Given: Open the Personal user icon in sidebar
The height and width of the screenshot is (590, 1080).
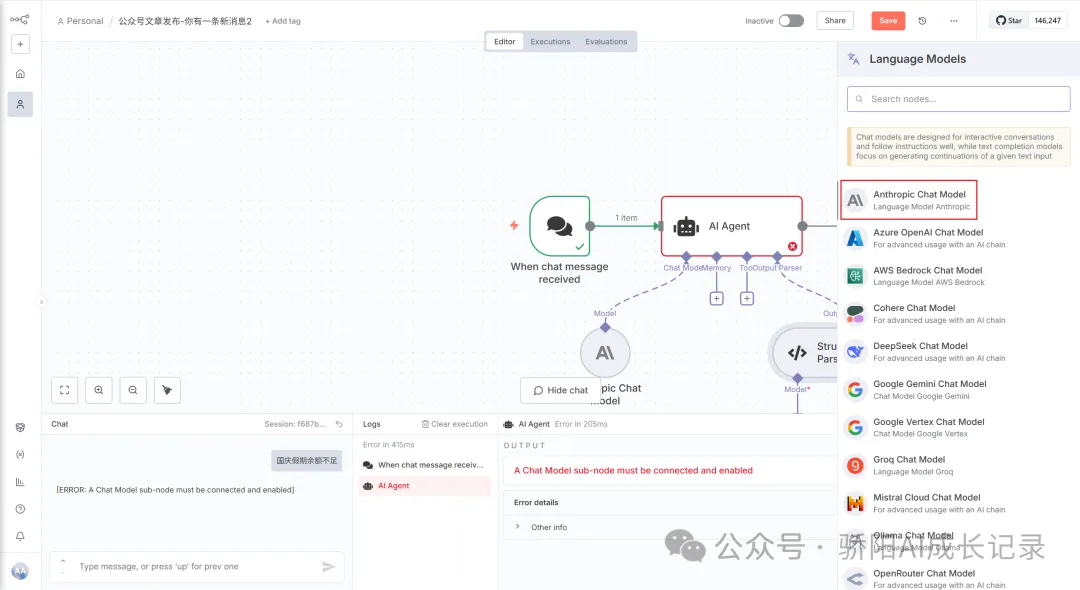Looking at the screenshot, I should [x=20, y=104].
